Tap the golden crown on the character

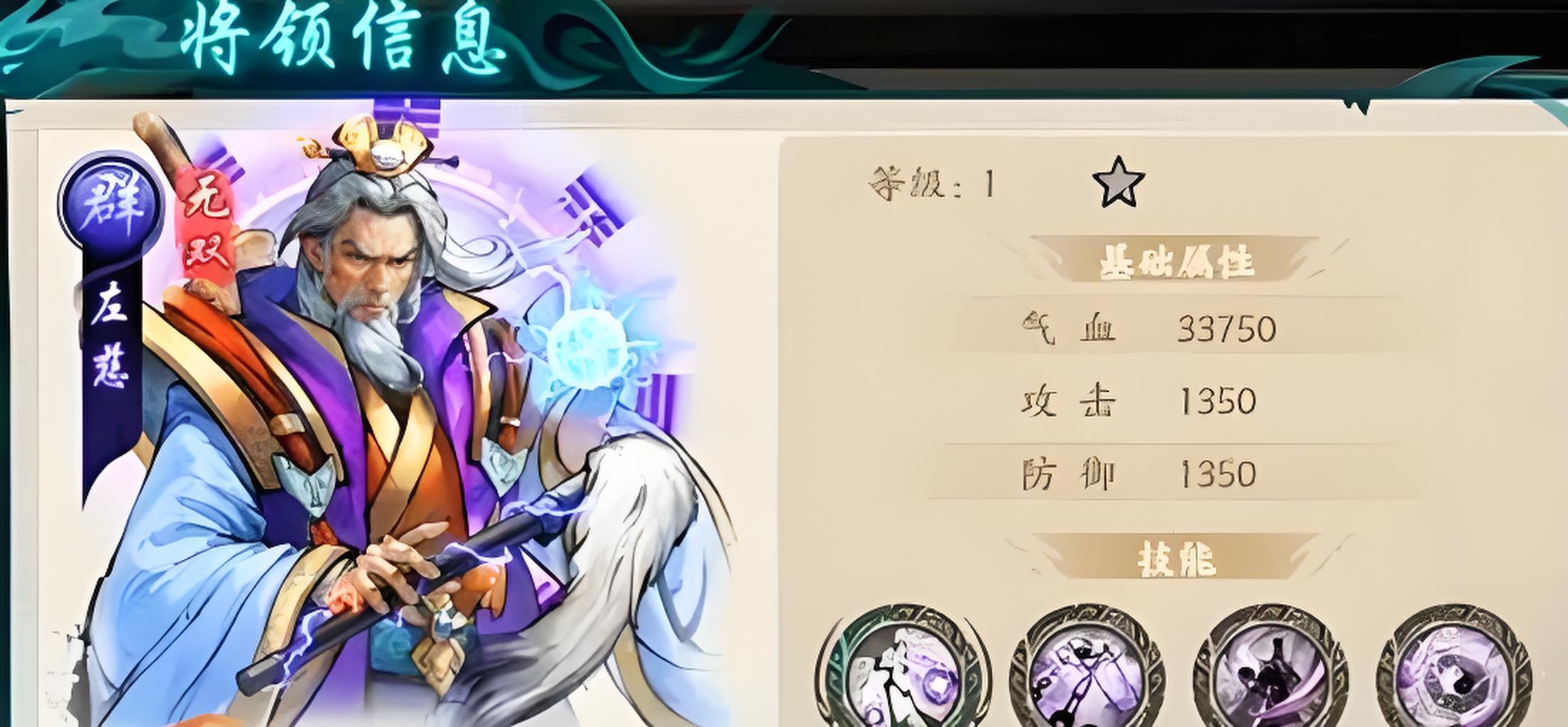point(376,146)
